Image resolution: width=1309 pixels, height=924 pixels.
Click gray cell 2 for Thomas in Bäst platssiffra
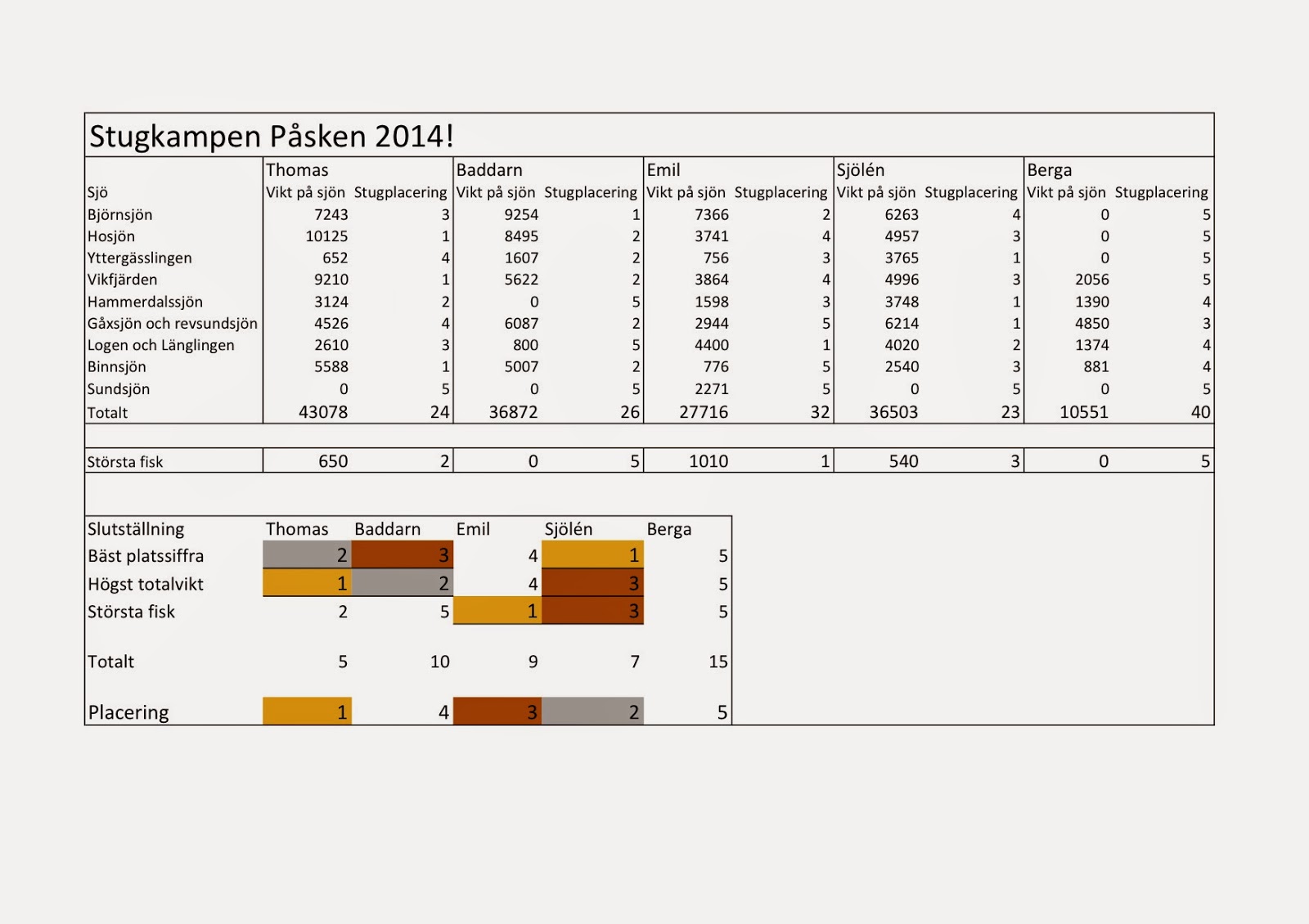[x=308, y=554]
